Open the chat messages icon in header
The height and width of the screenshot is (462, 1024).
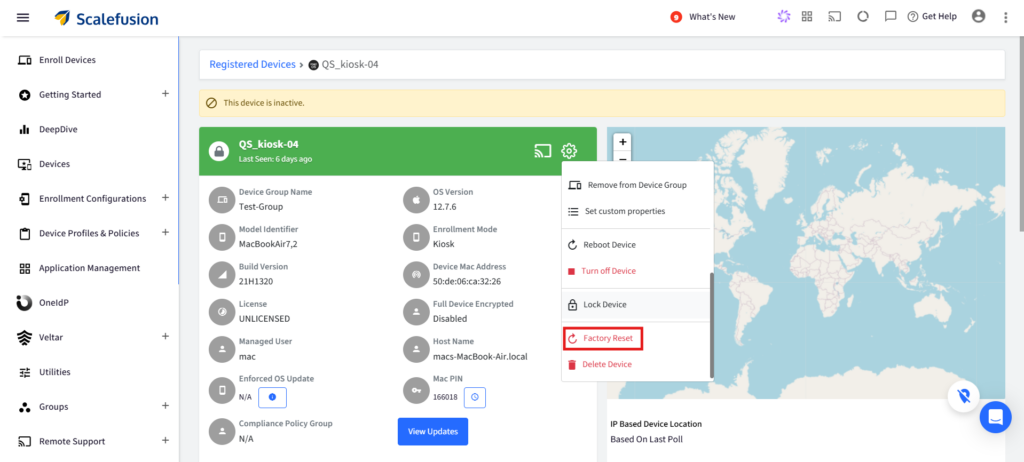point(890,17)
